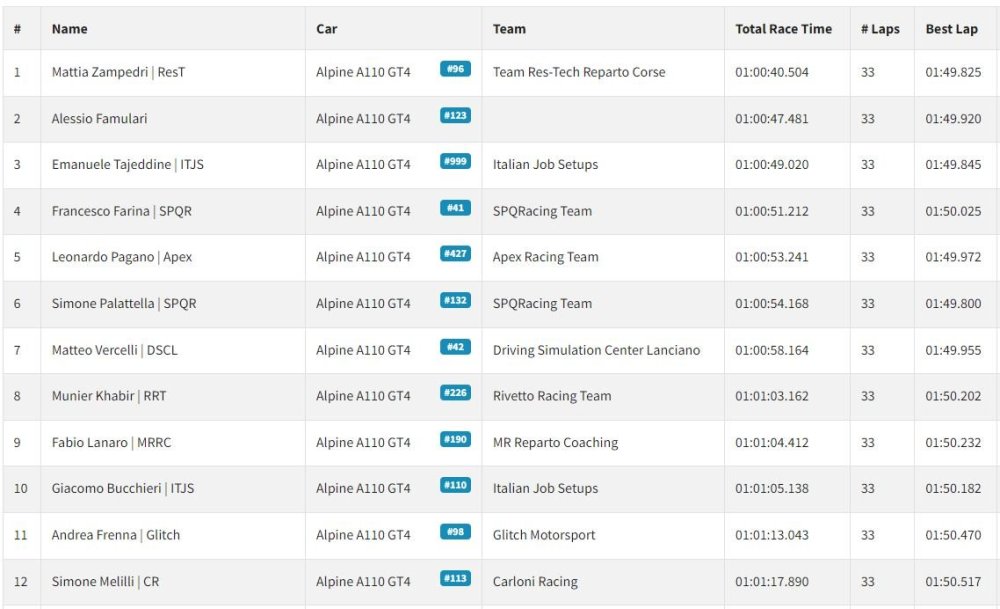Click the #41 car number badge
The width and height of the screenshot is (1000, 609).
pos(455,208)
